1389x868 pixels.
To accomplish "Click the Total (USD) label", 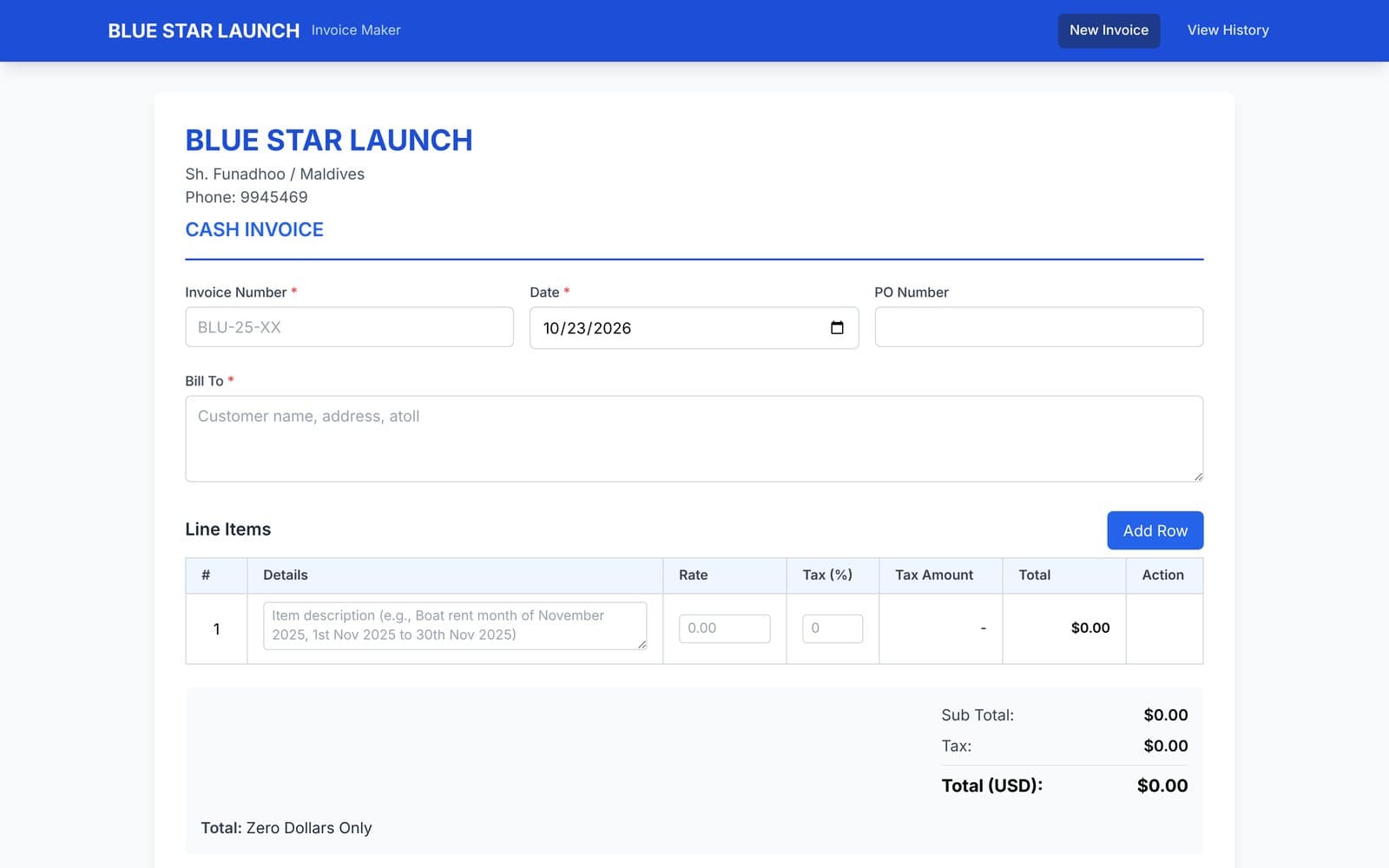I will point(991,786).
